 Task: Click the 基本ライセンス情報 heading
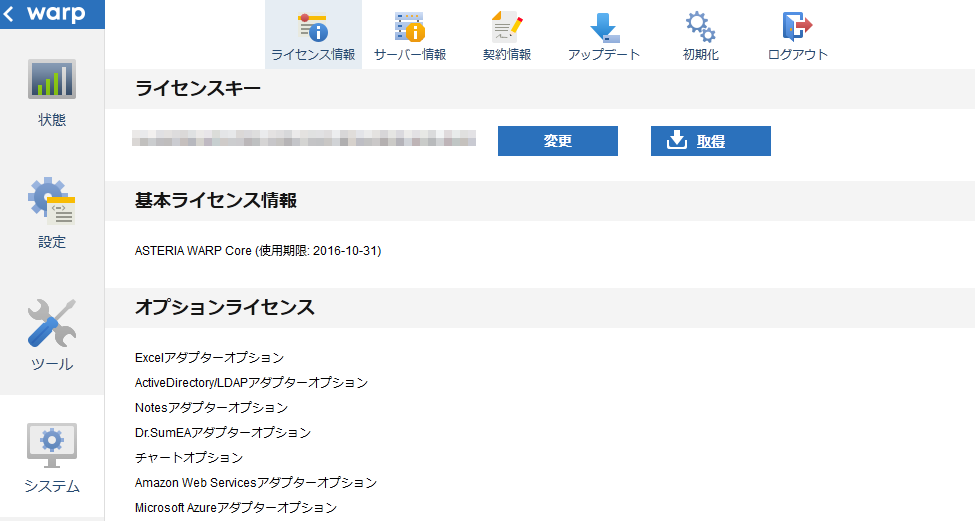(216, 200)
